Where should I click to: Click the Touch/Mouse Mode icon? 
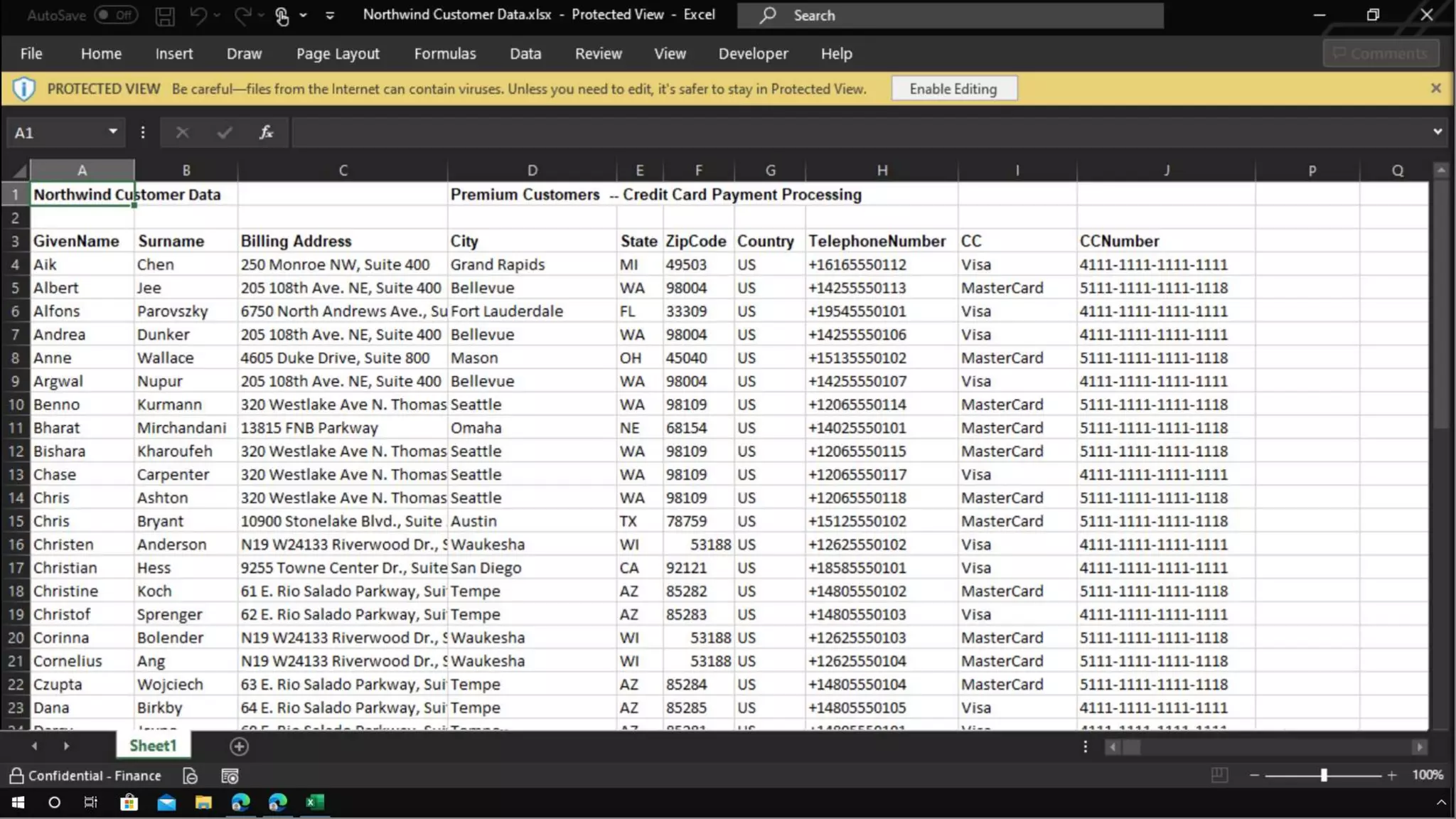pyautogui.click(x=282, y=16)
